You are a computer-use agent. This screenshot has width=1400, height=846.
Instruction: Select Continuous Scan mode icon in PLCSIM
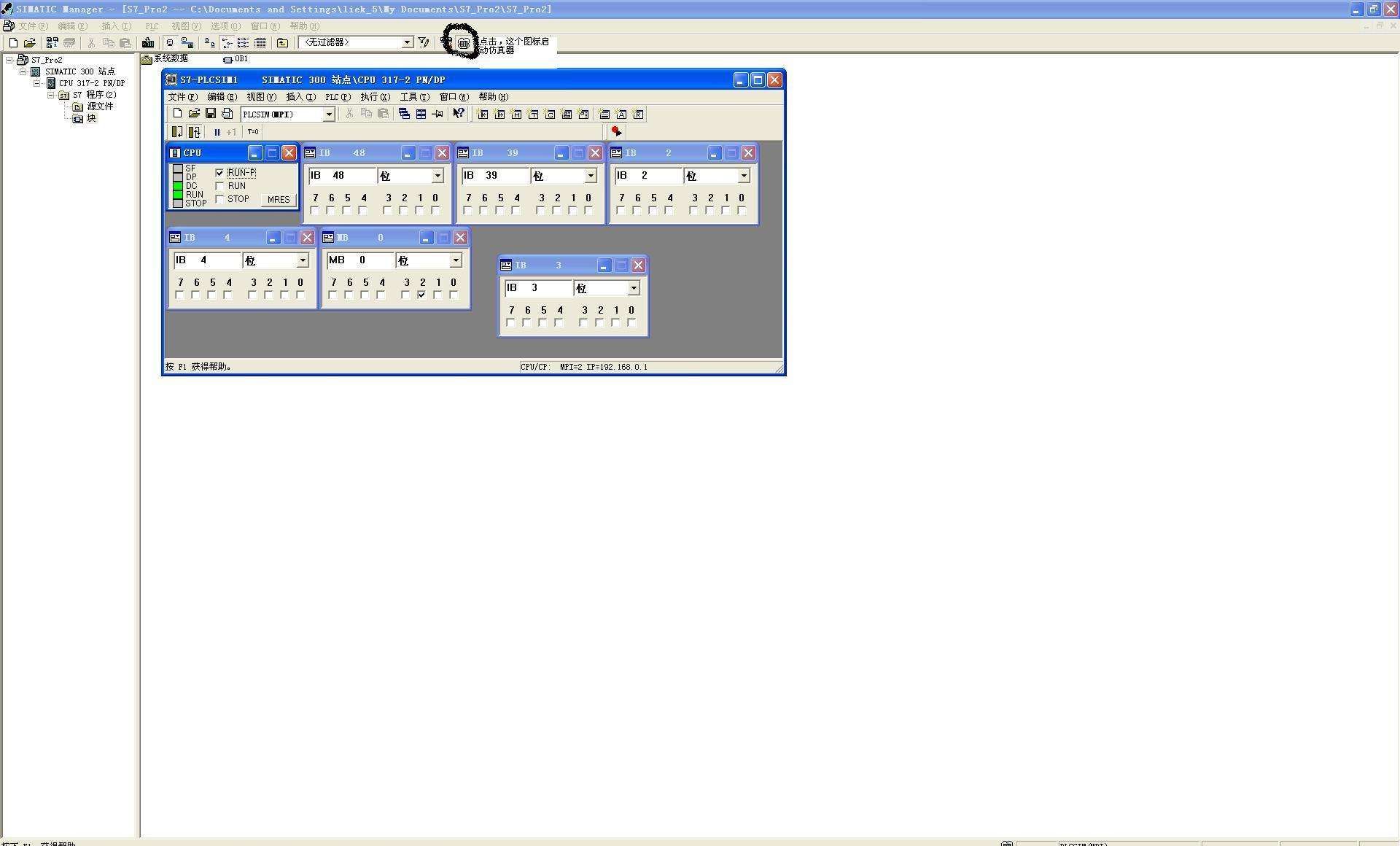pyautogui.click(x=194, y=132)
